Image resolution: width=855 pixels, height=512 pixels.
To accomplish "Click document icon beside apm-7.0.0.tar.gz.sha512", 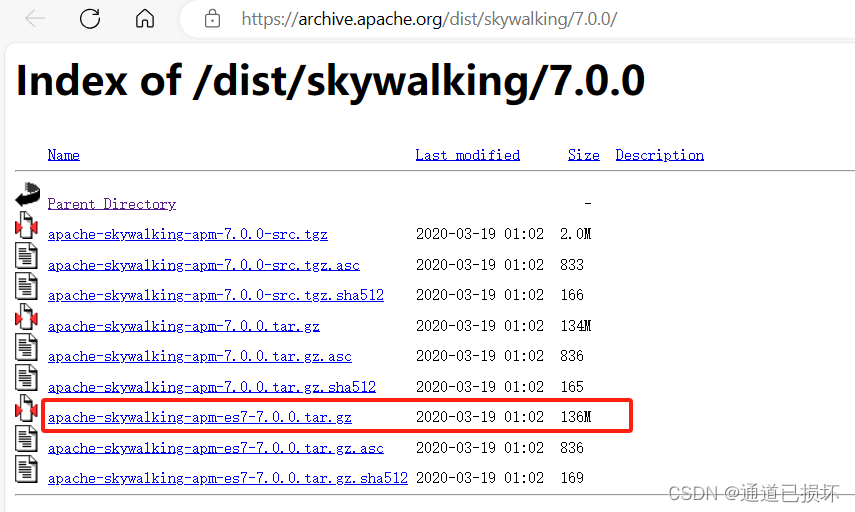I will [x=26, y=378].
